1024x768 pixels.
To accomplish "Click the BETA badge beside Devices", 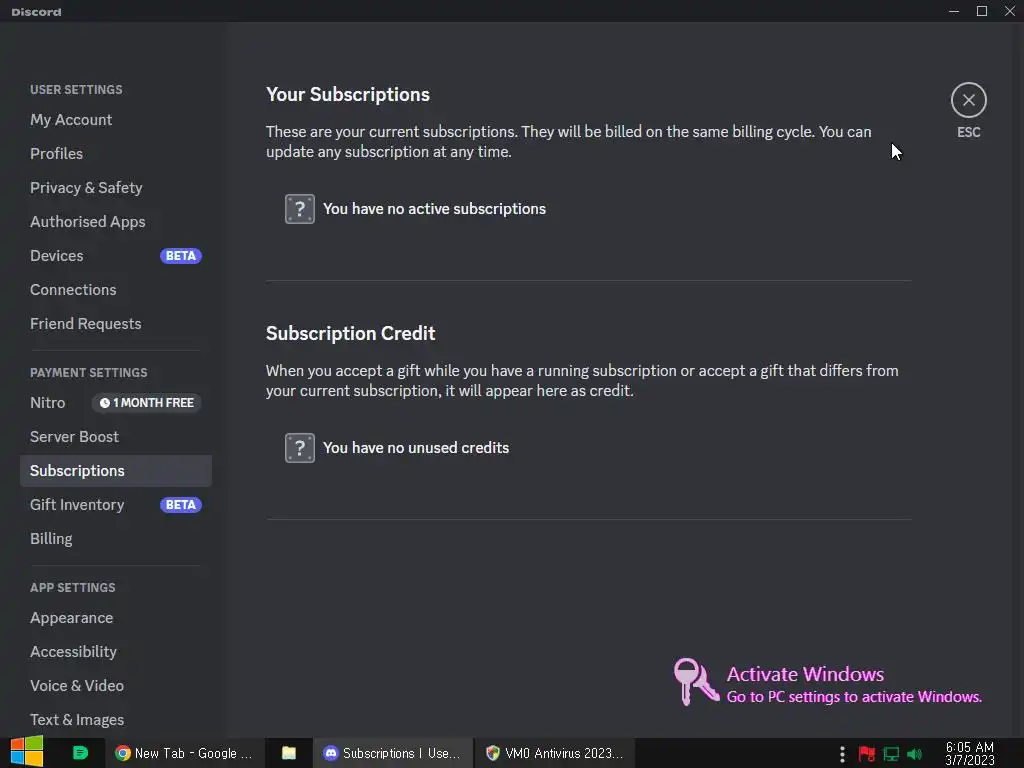I will click(x=181, y=255).
